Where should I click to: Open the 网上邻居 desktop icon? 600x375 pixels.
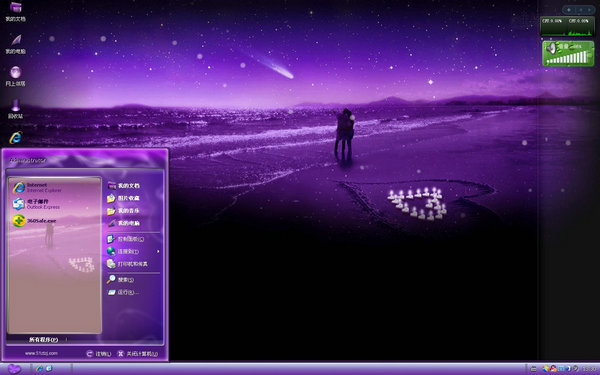[x=15, y=76]
